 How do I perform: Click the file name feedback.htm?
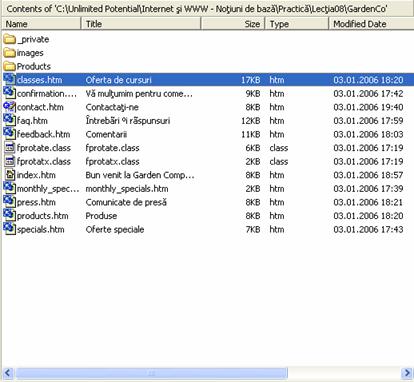click(43, 134)
